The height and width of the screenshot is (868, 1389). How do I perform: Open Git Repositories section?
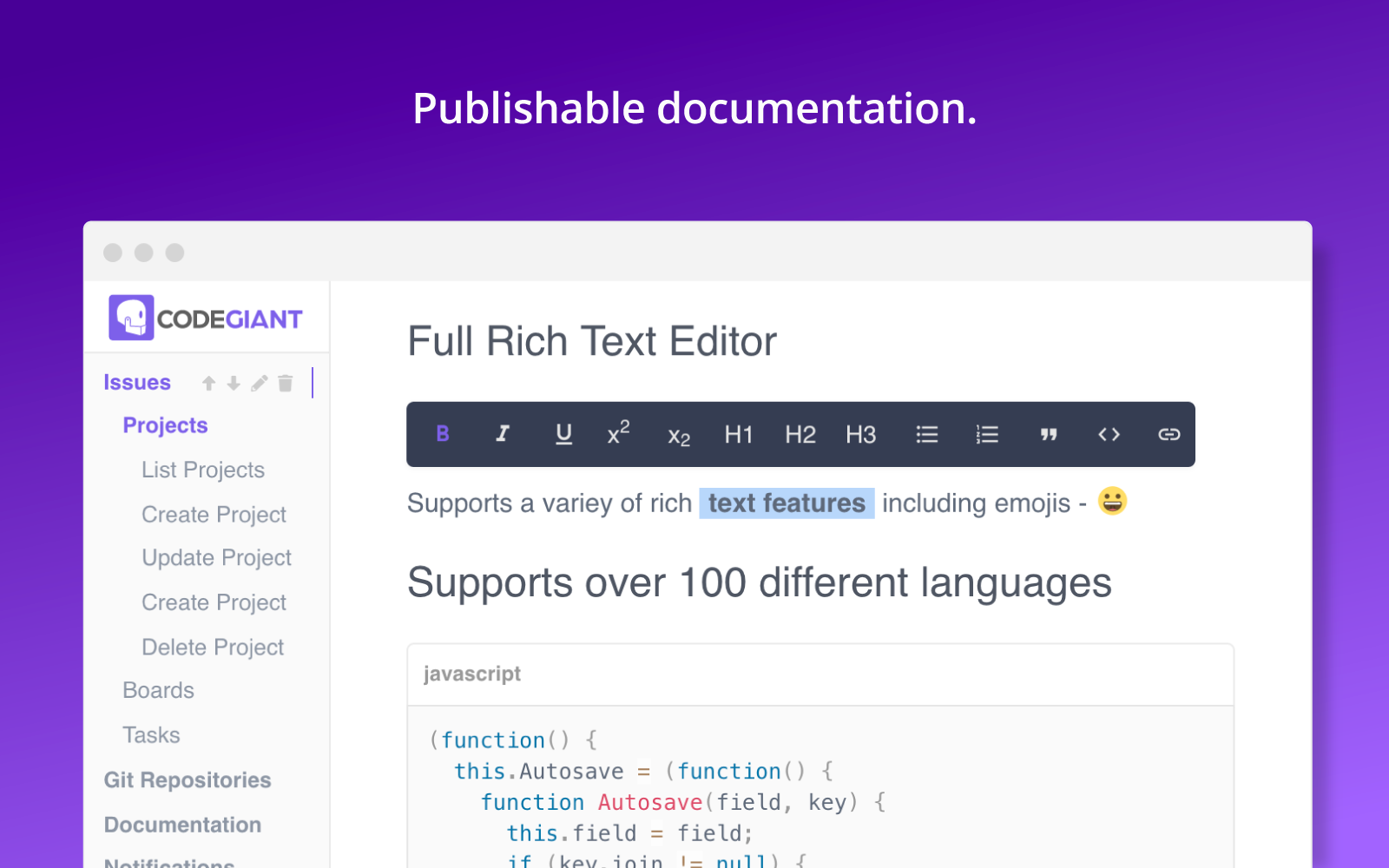pos(188,780)
